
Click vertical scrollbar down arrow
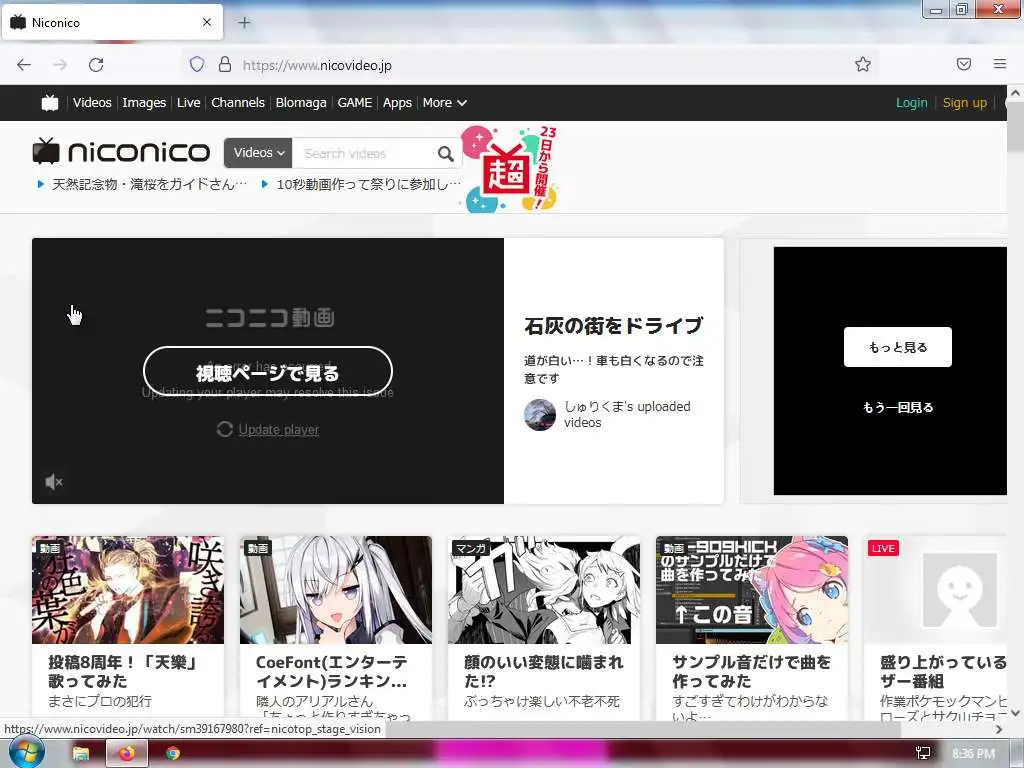tap(1015, 712)
